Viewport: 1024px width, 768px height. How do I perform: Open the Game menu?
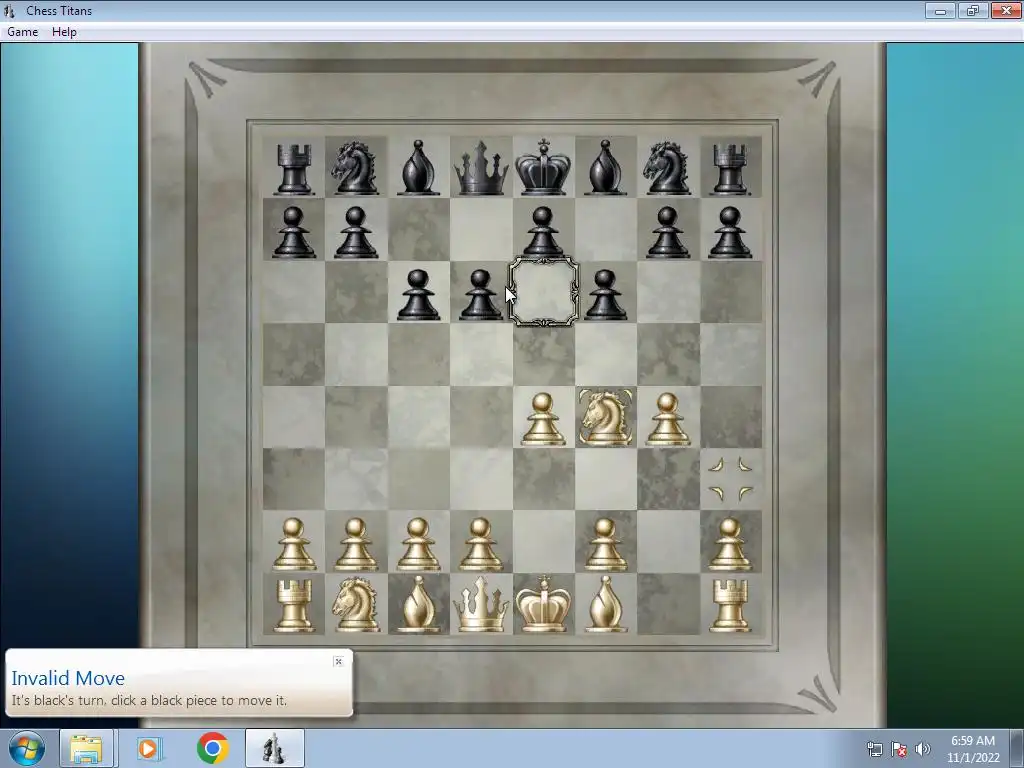coord(23,32)
